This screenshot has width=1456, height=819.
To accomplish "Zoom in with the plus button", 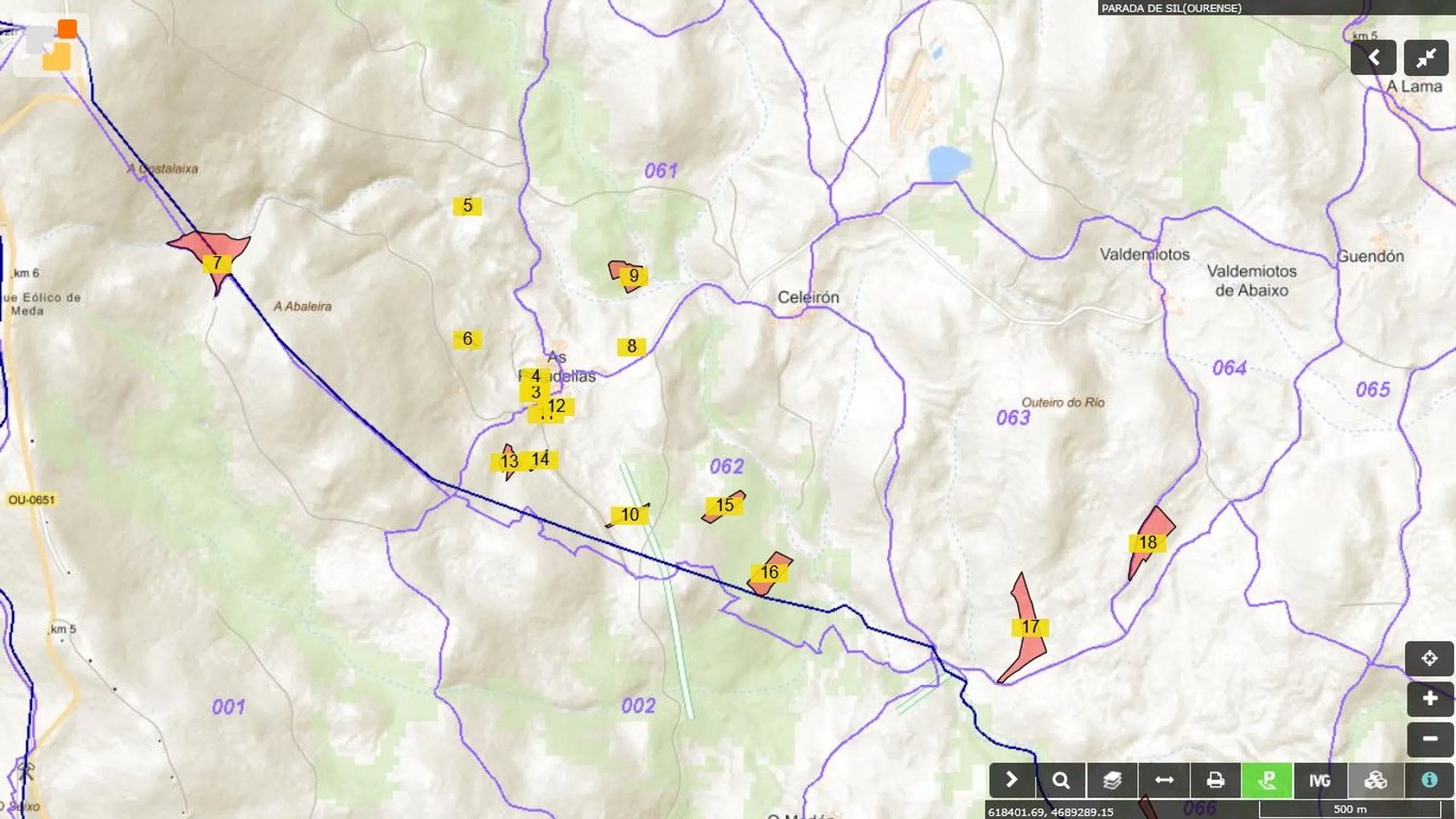I will tap(1429, 699).
